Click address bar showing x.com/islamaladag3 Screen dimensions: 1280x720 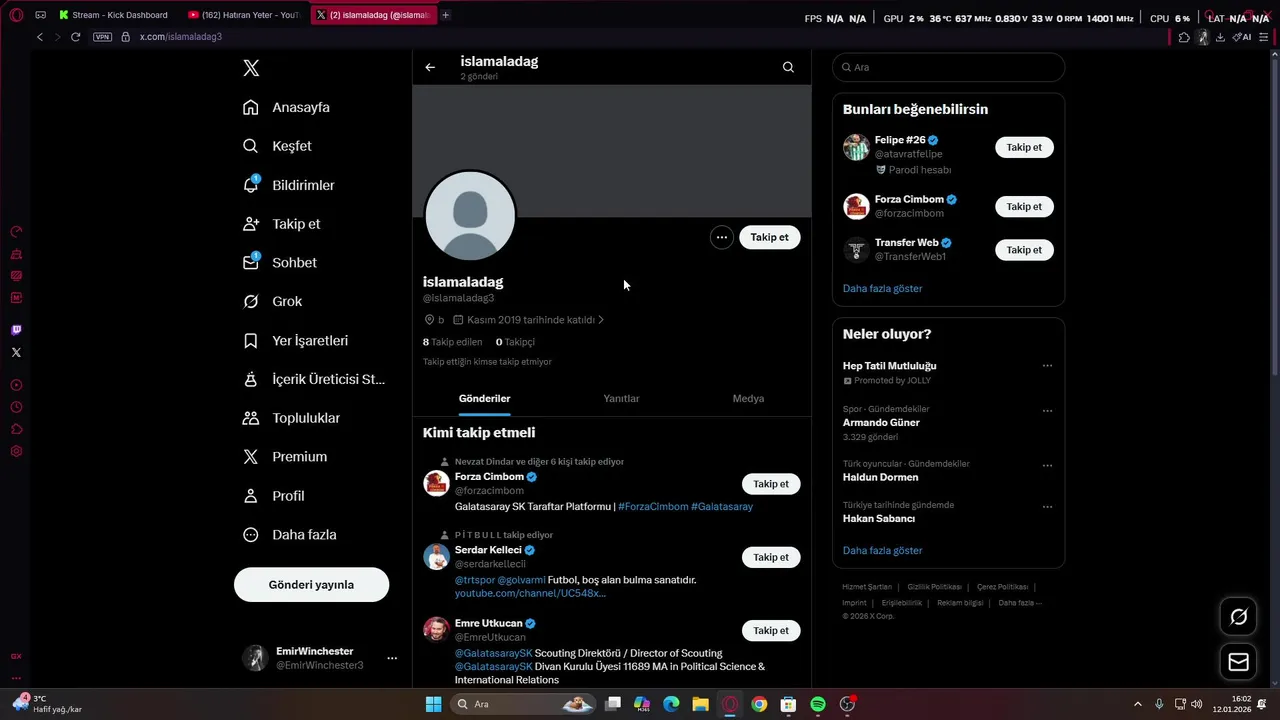[x=181, y=37]
